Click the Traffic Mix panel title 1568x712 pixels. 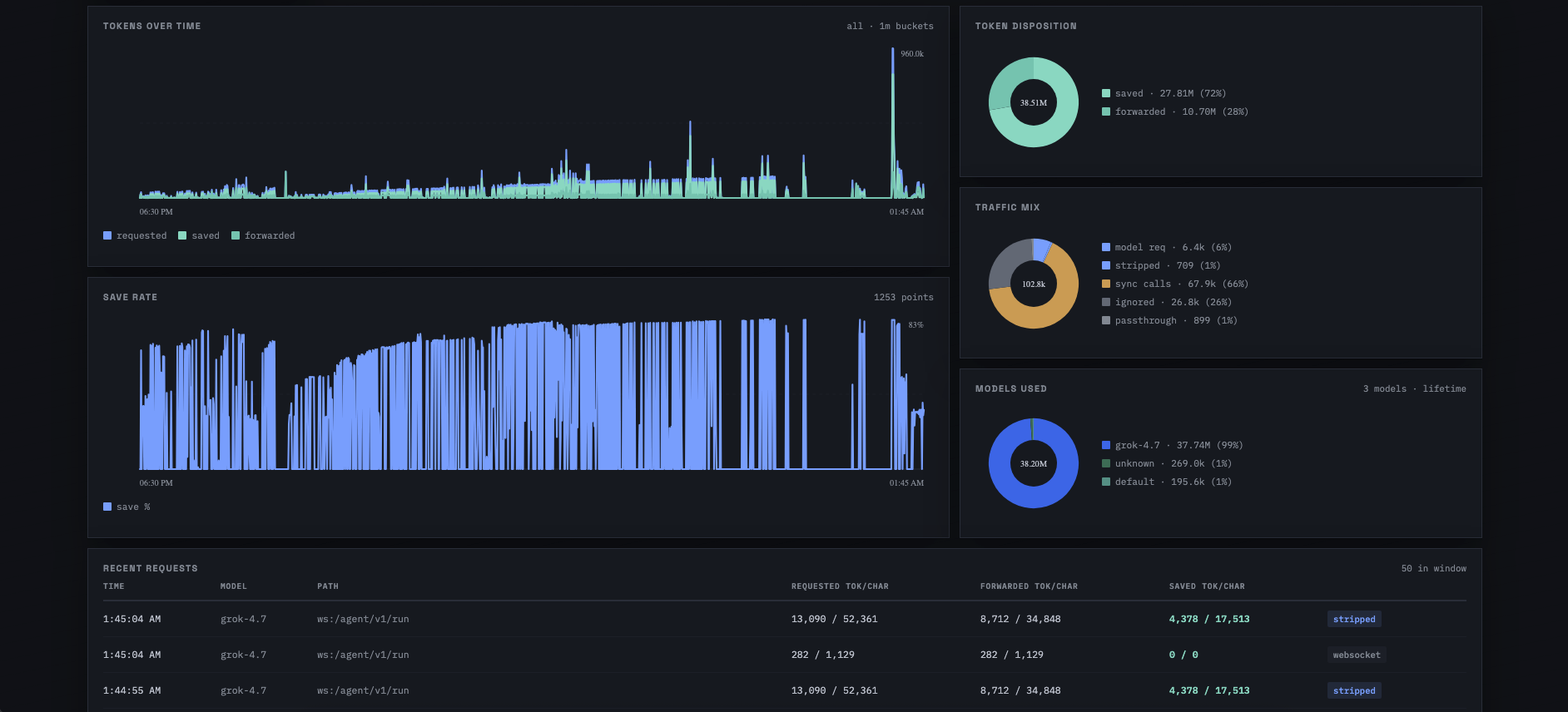pyautogui.click(x=1007, y=207)
